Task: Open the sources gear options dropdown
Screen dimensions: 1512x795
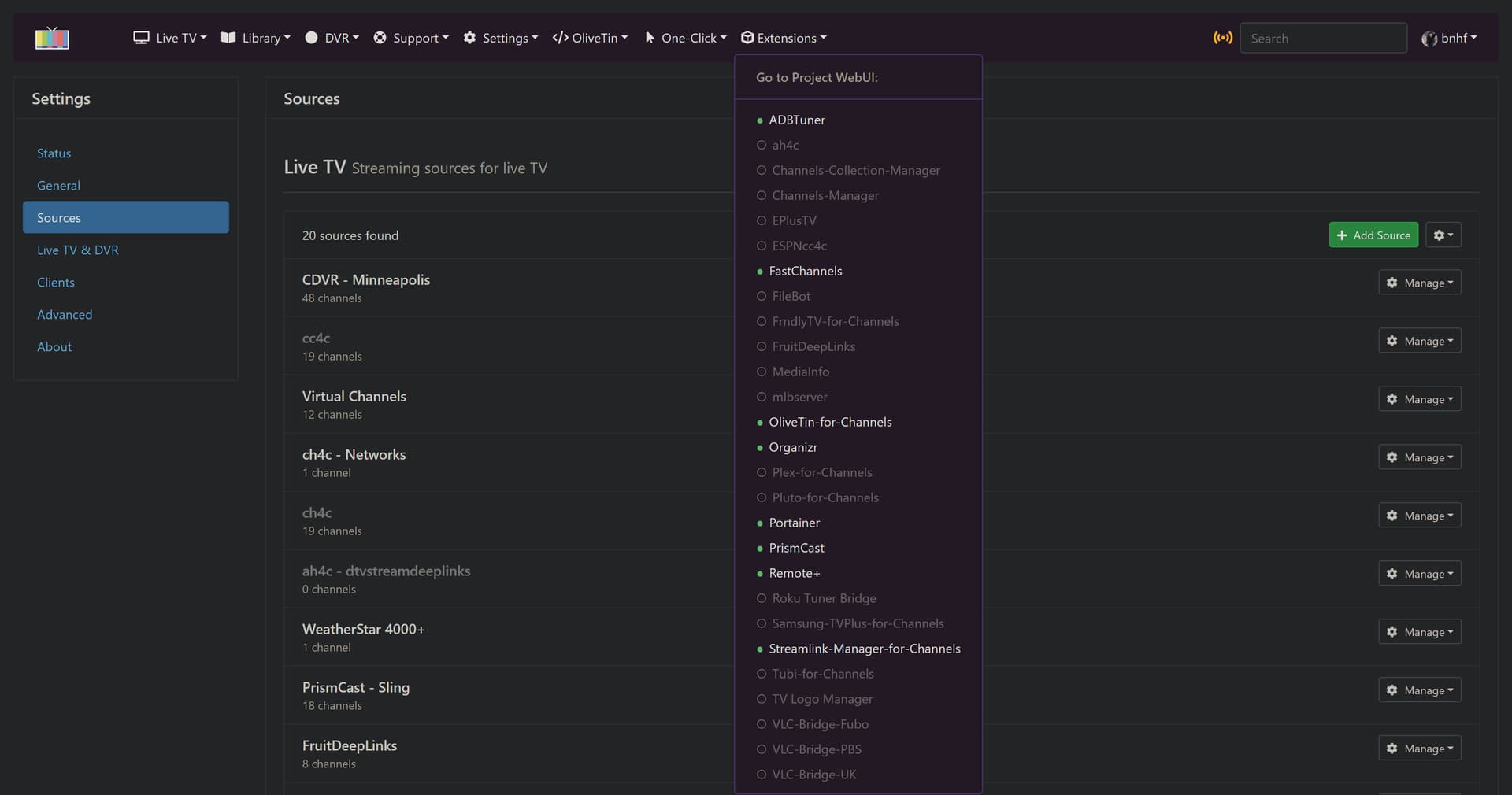Action: pos(1443,235)
